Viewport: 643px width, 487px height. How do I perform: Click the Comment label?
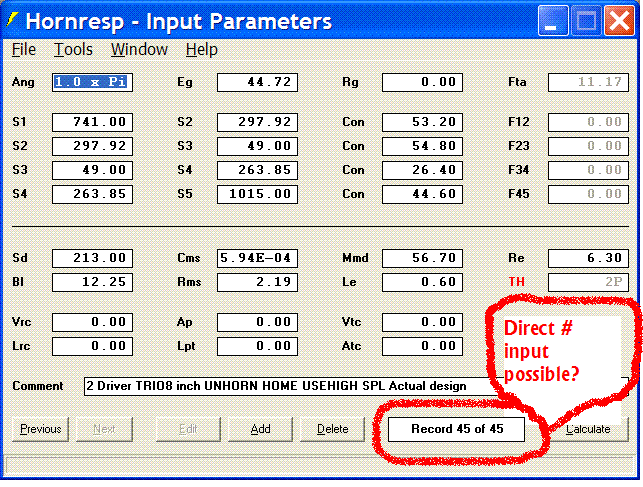(38, 386)
